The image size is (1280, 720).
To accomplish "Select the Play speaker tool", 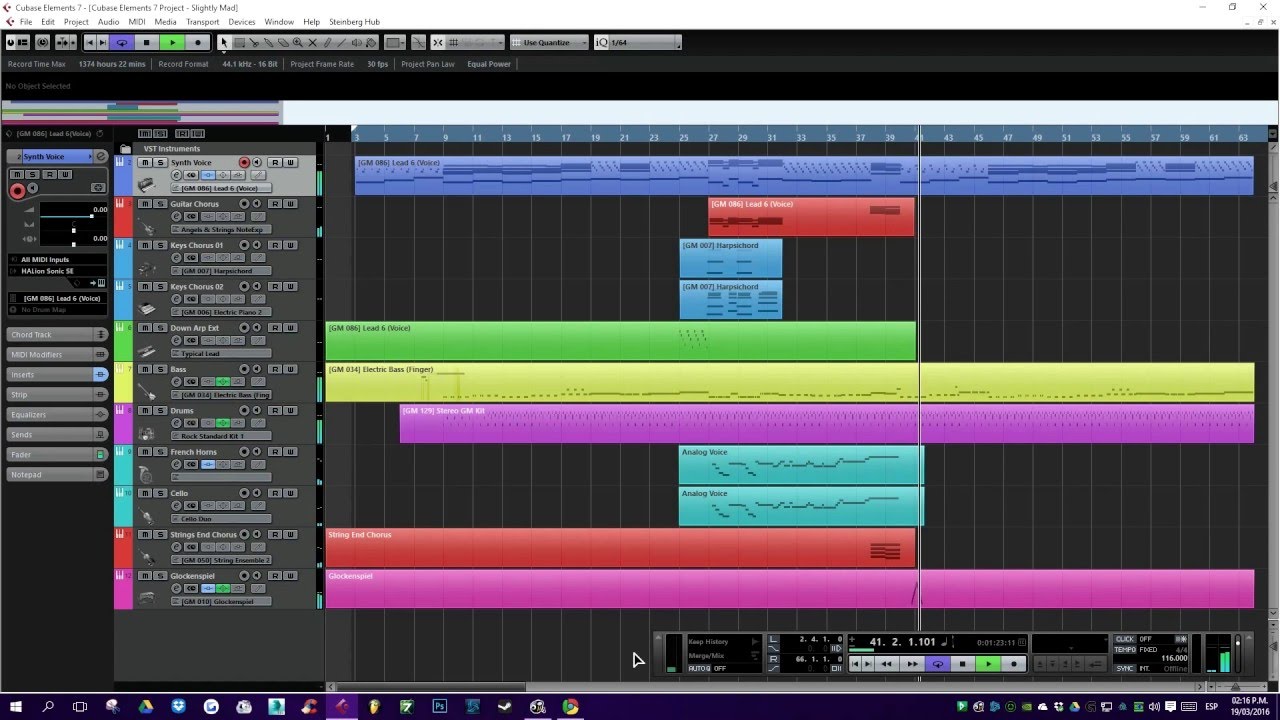I will pos(357,43).
